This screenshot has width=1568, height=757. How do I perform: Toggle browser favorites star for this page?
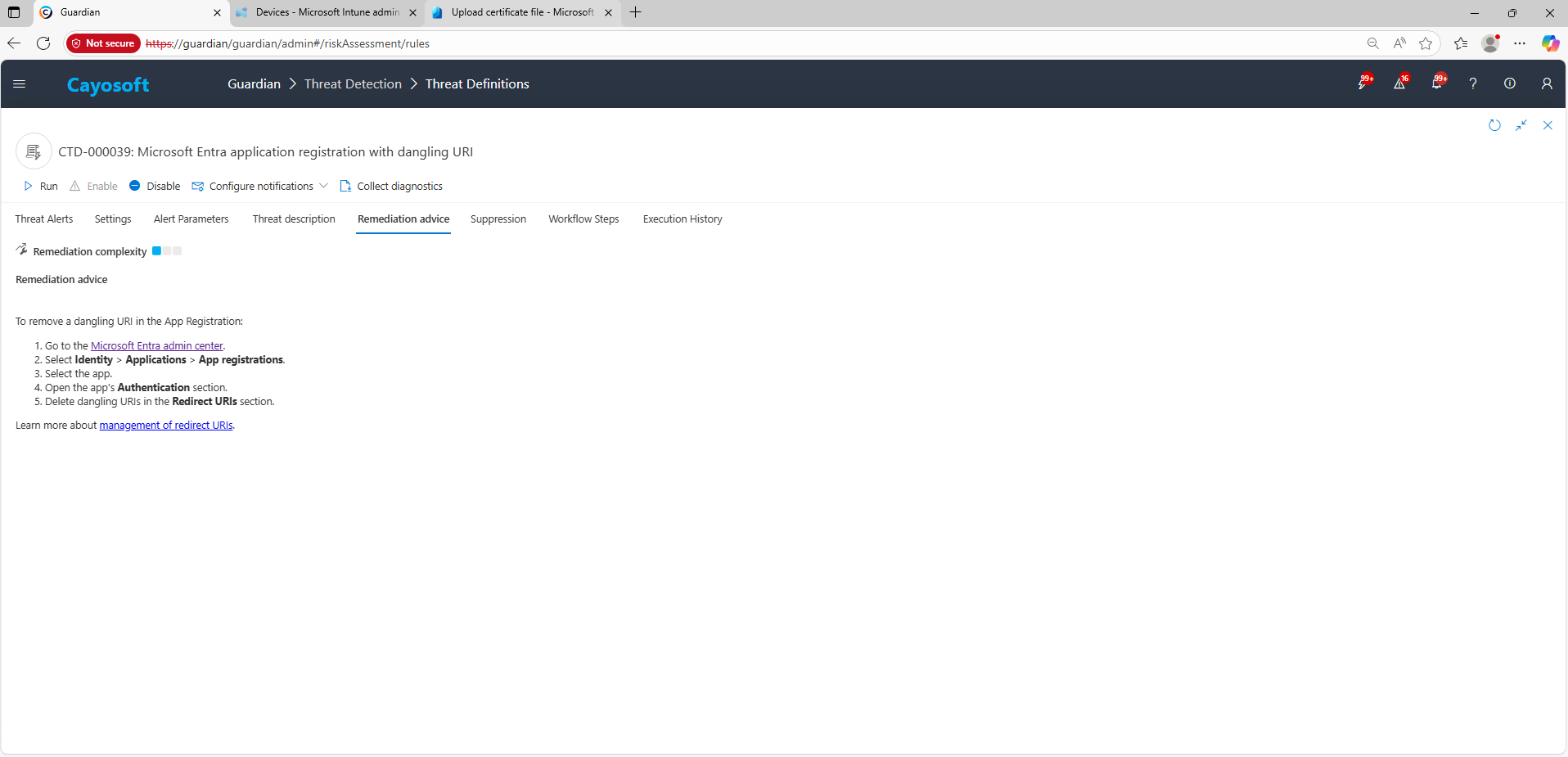[1426, 43]
